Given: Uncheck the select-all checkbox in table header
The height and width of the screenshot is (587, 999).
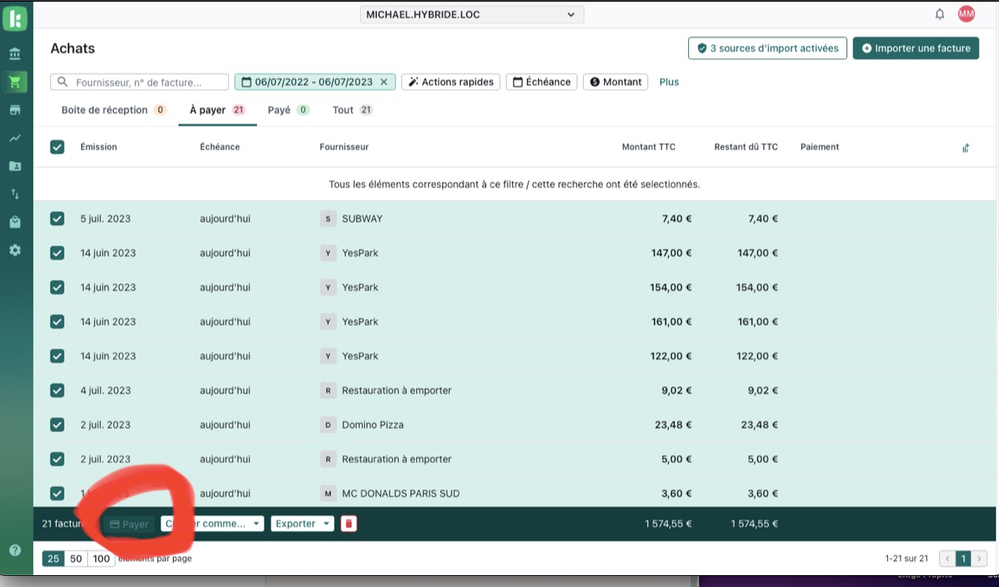Looking at the screenshot, I should coord(57,147).
